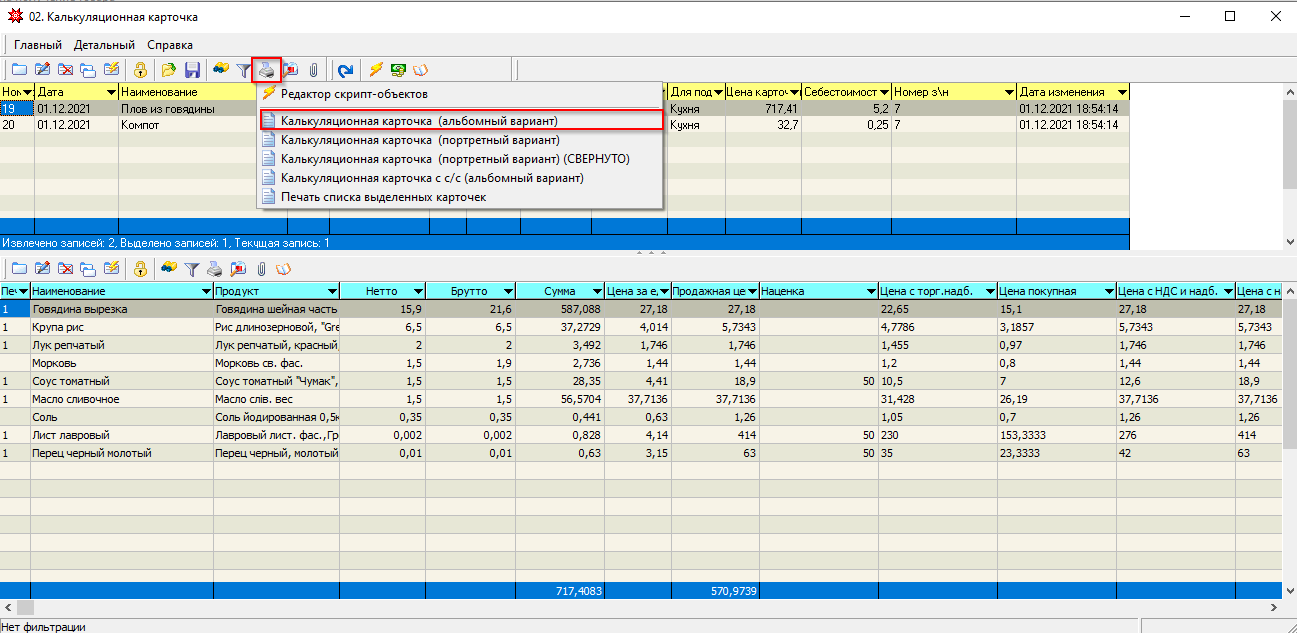Screen dimensions: 1297x633
Task: Click the padlock icon in the lower toolbar
Action: coord(141,269)
